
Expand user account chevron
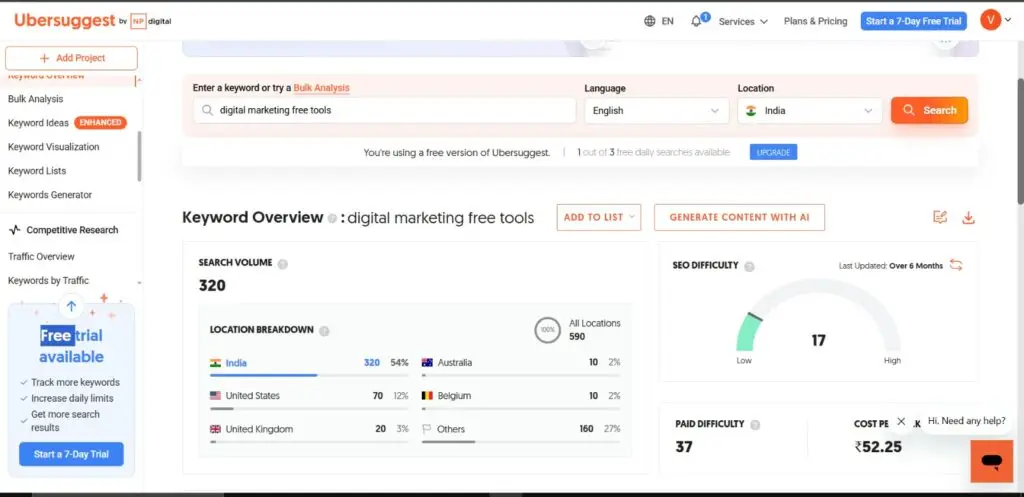[x=1008, y=20]
